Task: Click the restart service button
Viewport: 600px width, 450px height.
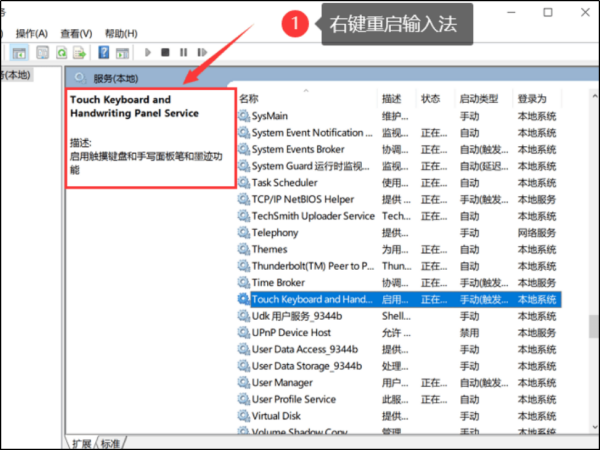Action: 202,52
